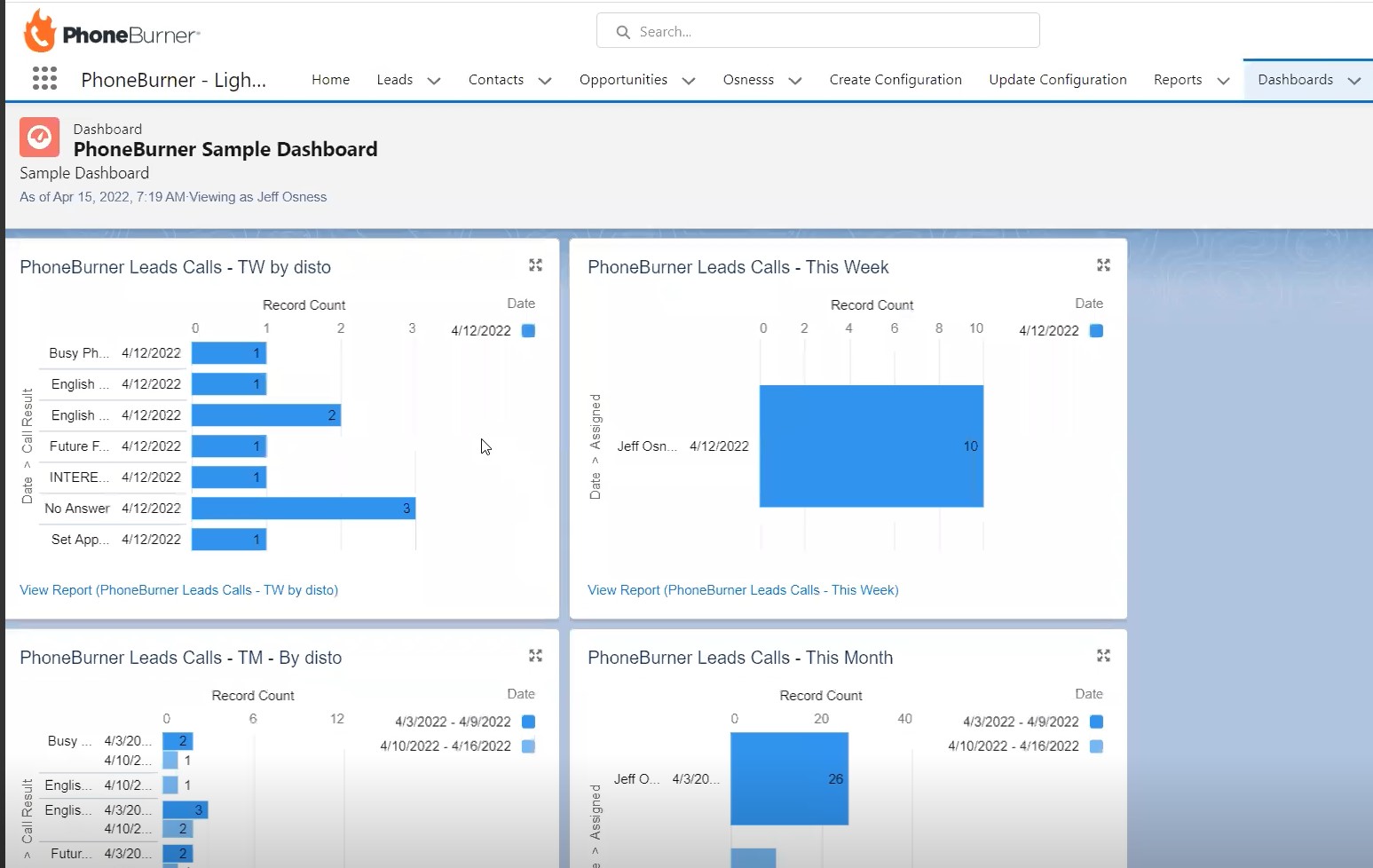Click the Busy 4/3/20... bar with value 2
Image resolution: width=1373 pixels, height=868 pixels.
click(x=178, y=741)
